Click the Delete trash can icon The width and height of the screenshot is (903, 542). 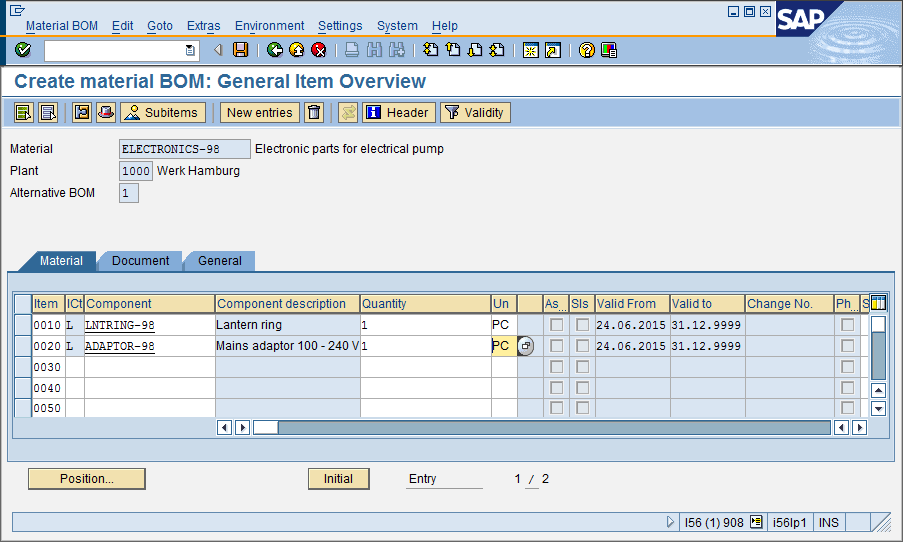[314, 112]
